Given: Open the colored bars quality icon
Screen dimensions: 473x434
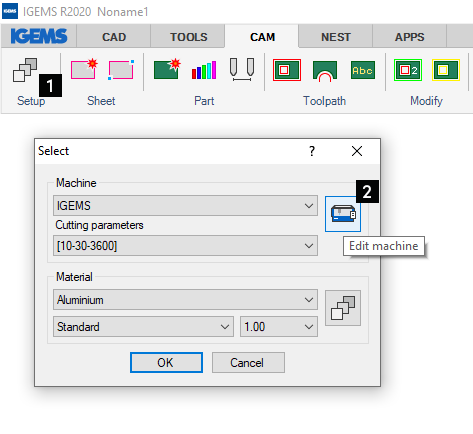Looking at the screenshot, I should 204,70.
